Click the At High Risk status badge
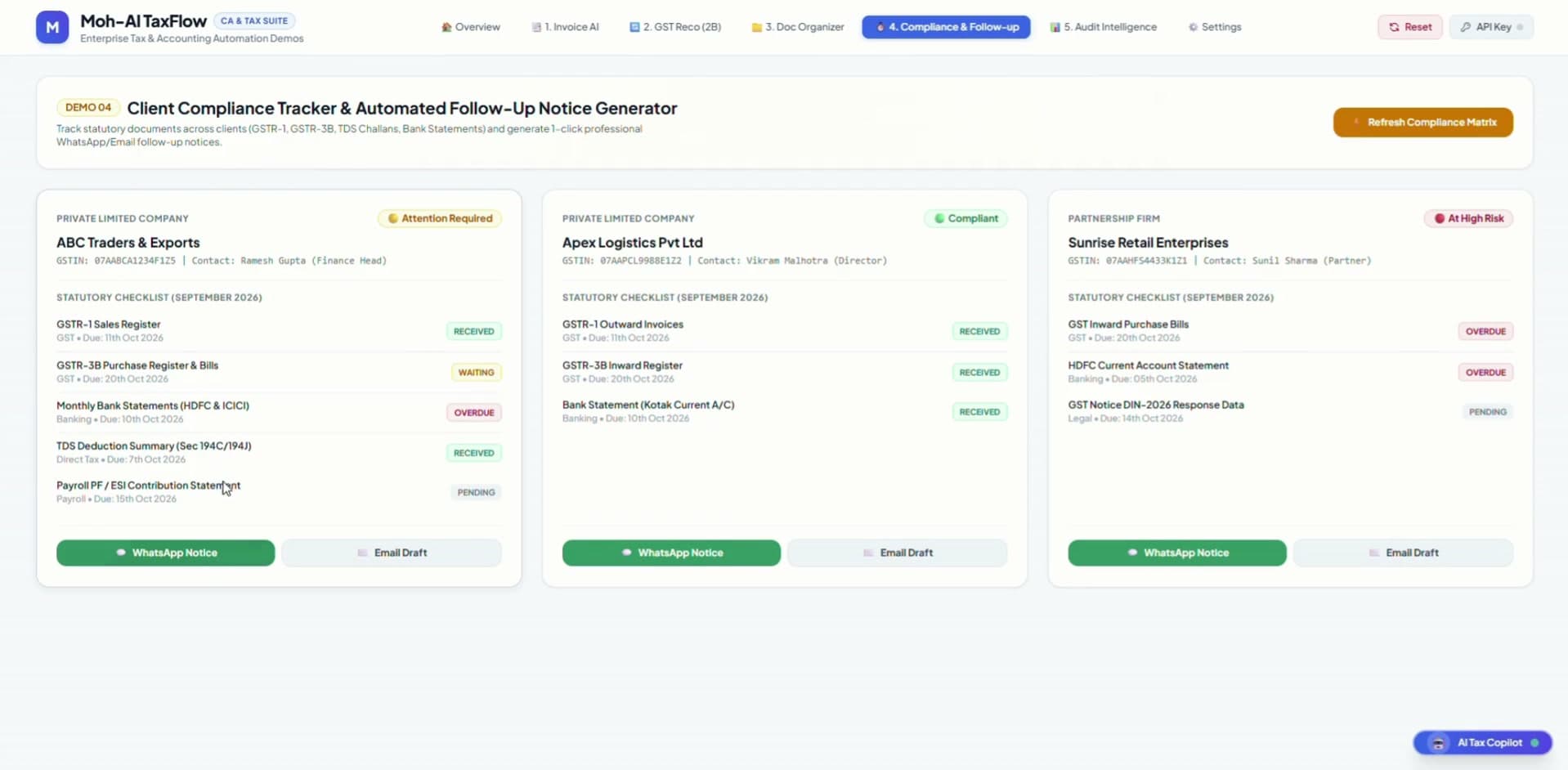The width and height of the screenshot is (1568, 770). click(1468, 218)
